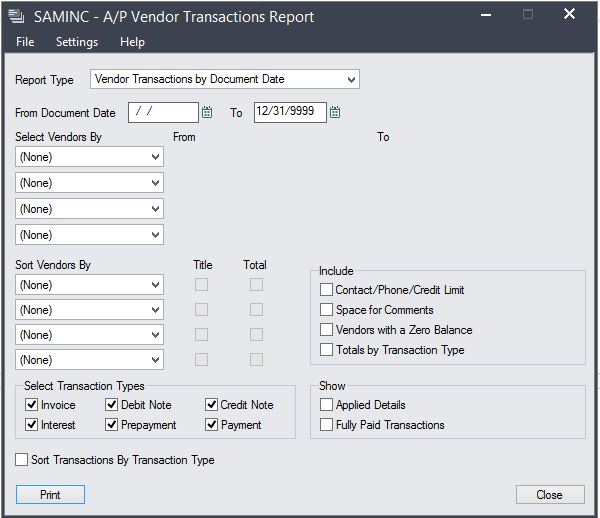The width and height of the screenshot is (600, 518).
Task: Click the Print button
Action: coord(50,495)
